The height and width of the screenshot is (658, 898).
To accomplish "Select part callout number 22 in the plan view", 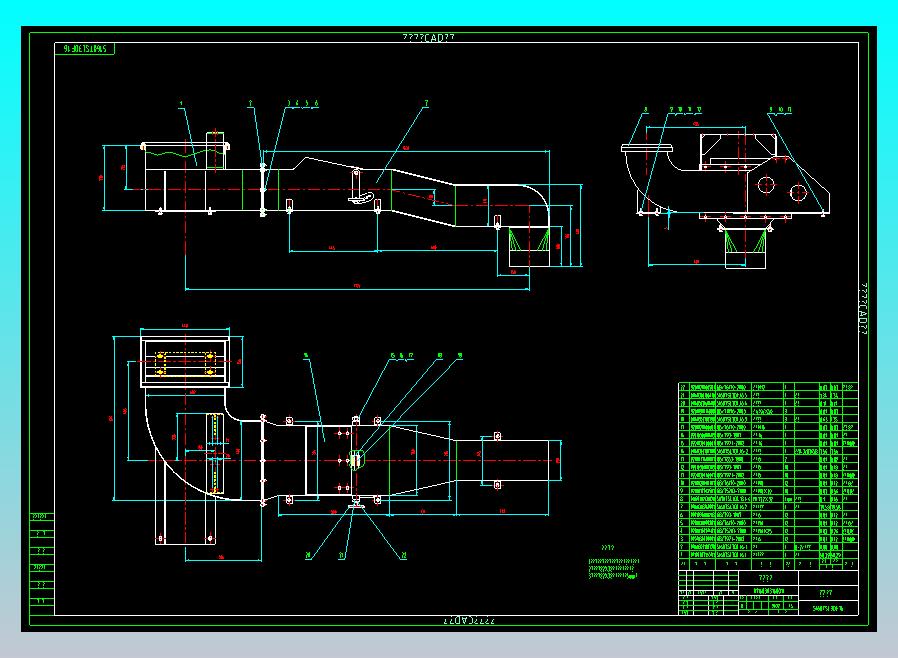I will (403, 555).
